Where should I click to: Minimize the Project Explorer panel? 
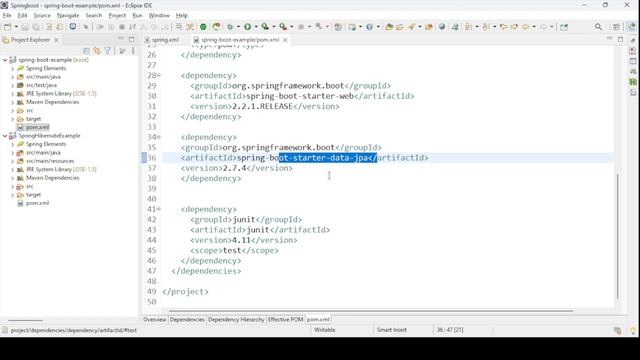click(x=121, y=38)
